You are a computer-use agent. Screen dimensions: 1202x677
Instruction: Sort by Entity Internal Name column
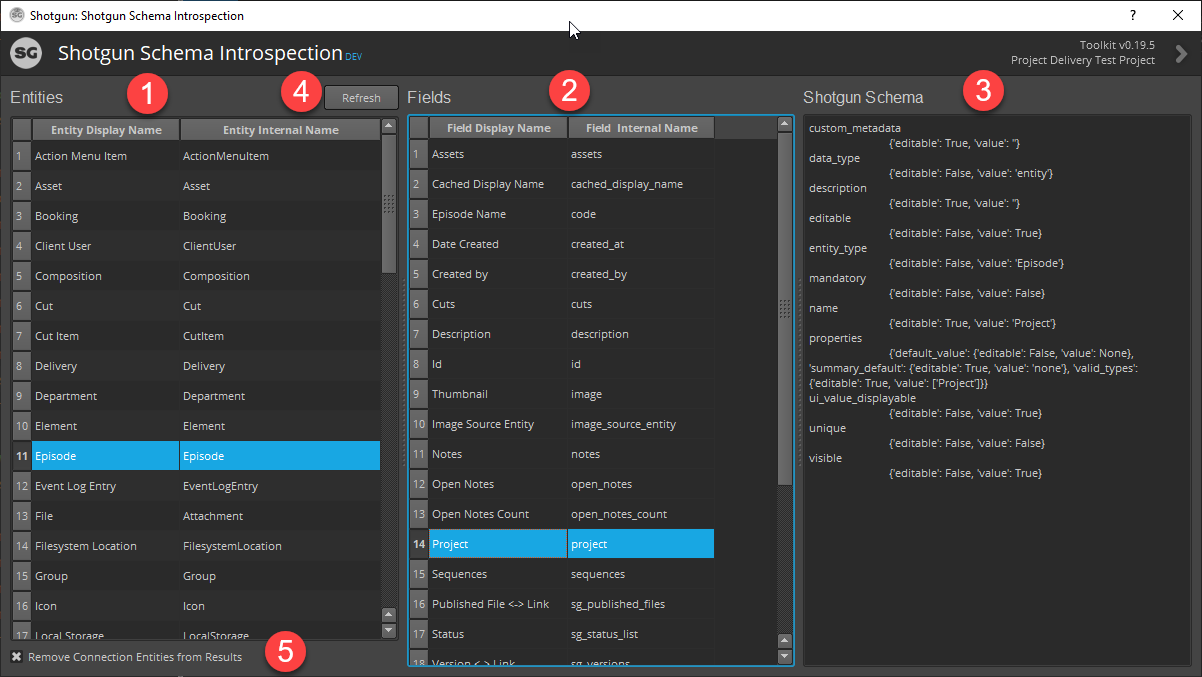click(x=280, y=130)
